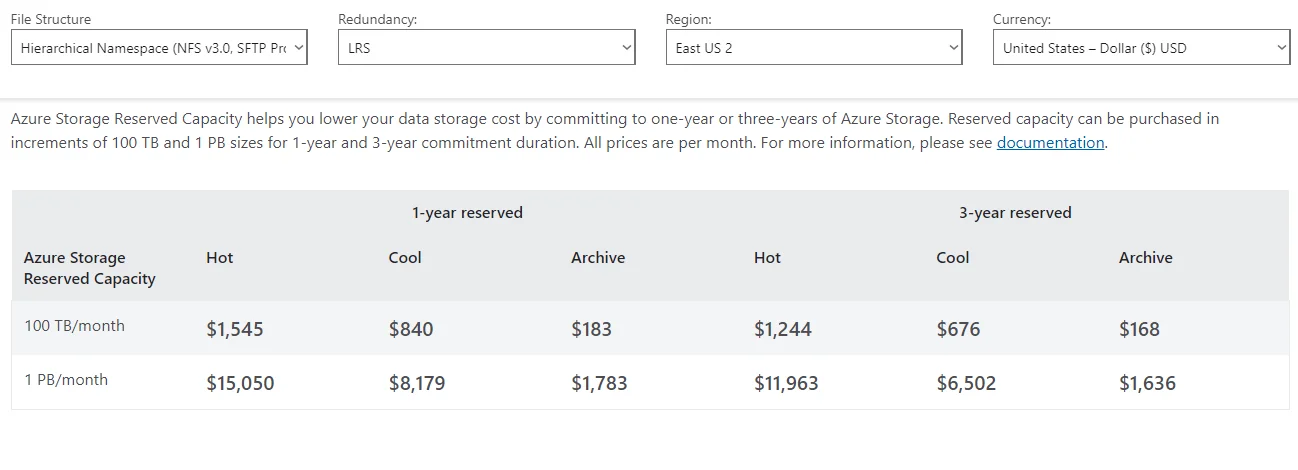Select the $8,179 price cell

point(417,383)
